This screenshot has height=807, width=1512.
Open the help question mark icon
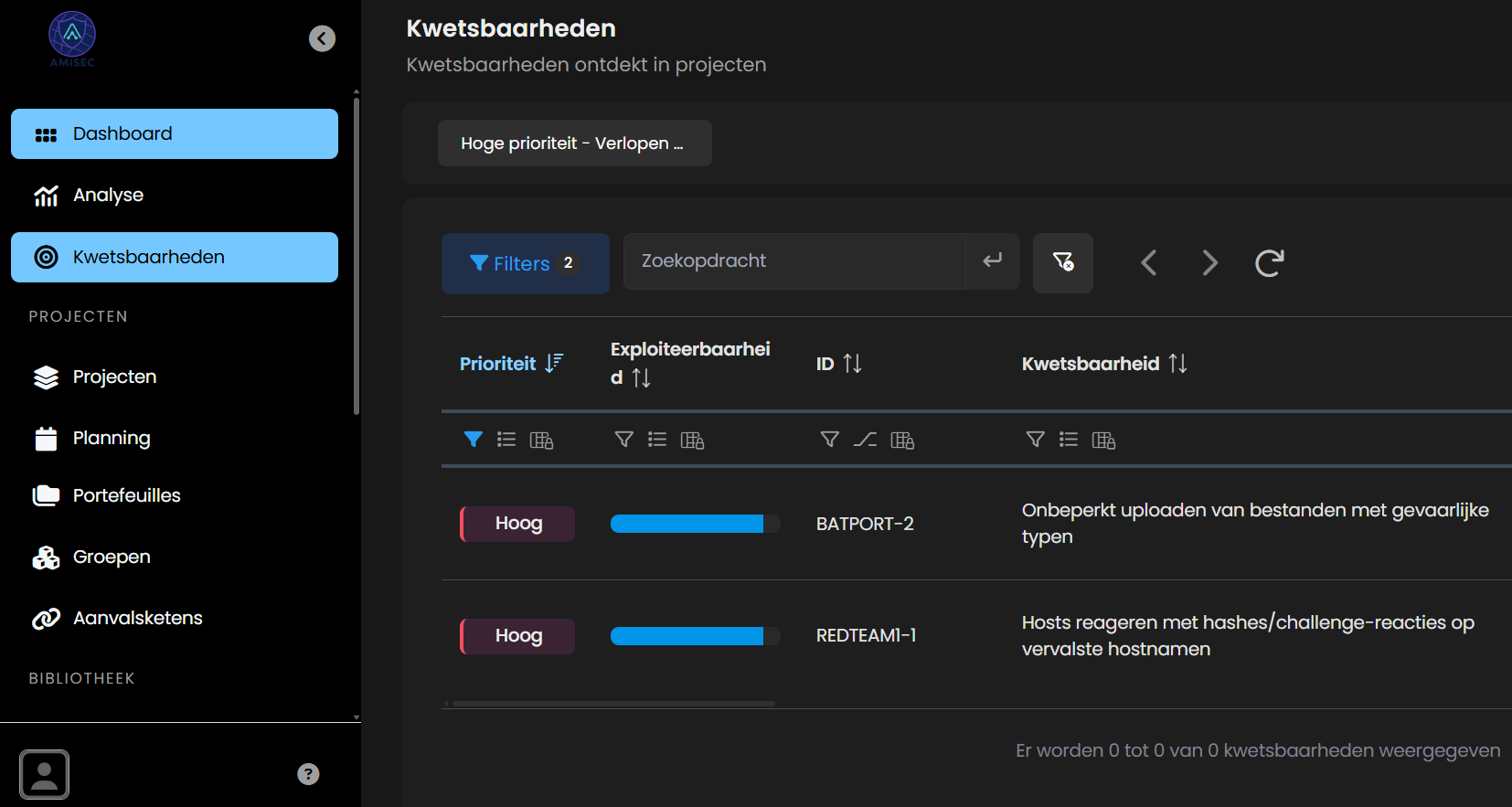[308, 774]
